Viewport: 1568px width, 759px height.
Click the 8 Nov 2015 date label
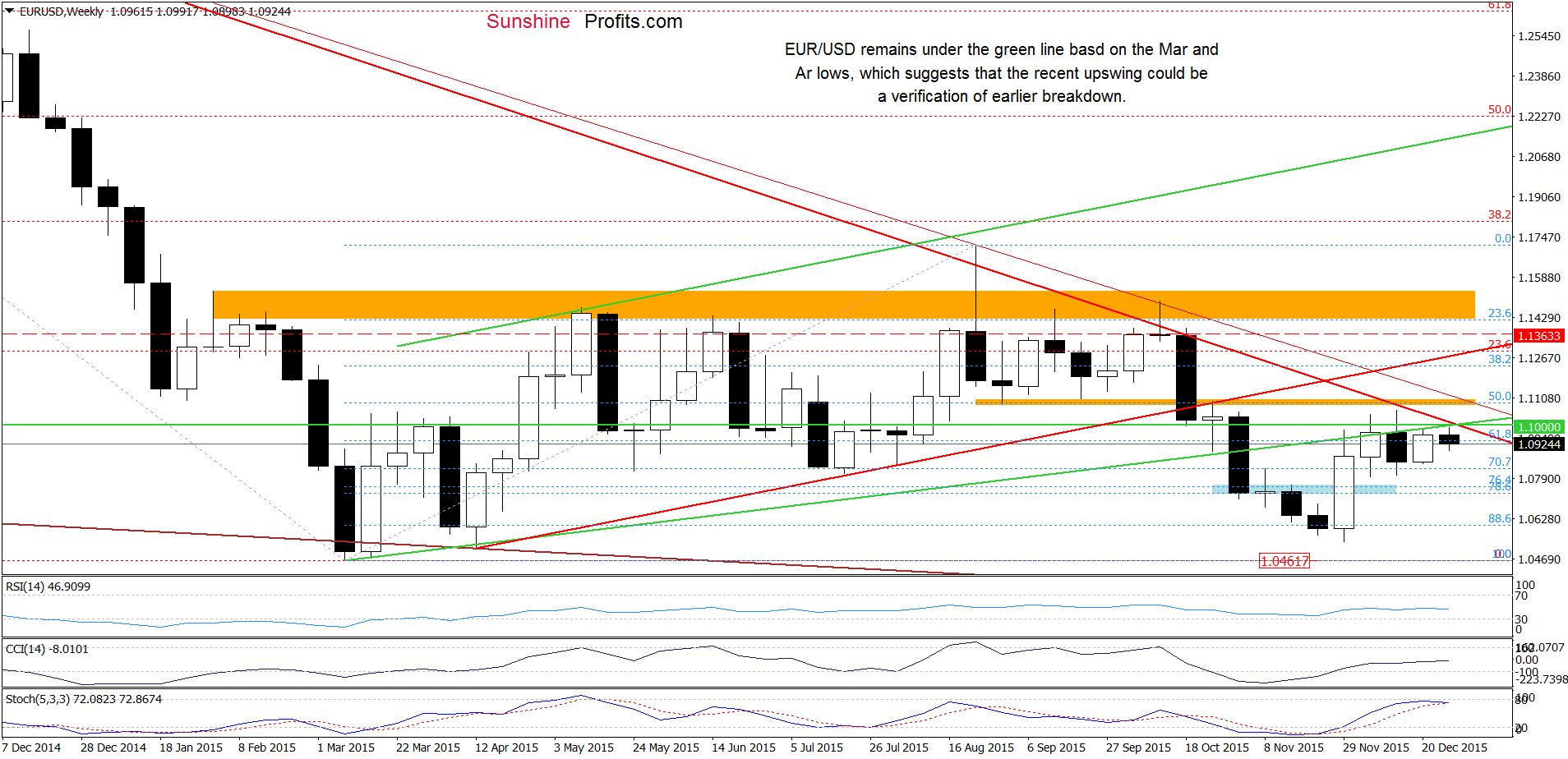[1294, 747]
